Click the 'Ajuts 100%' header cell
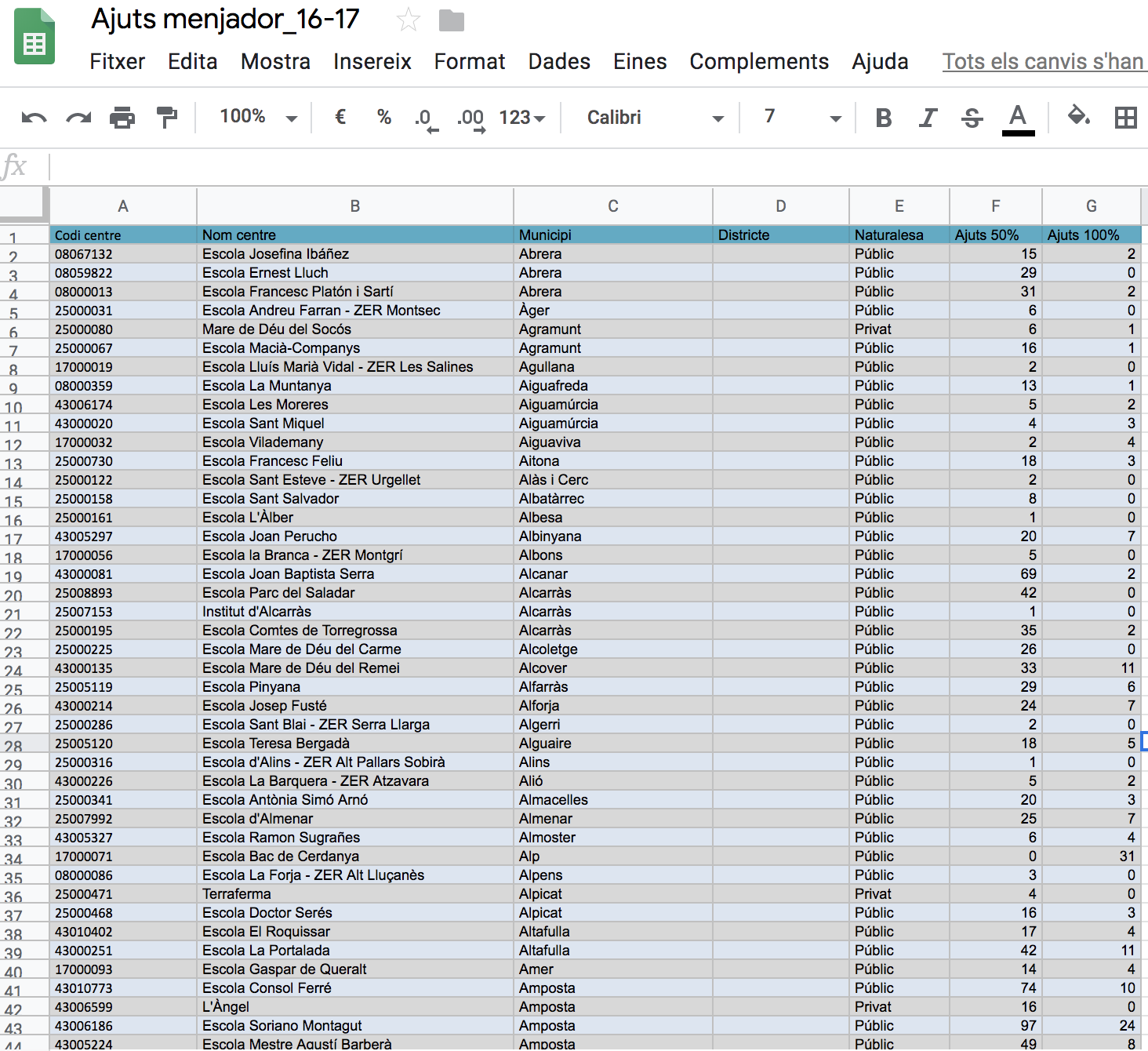The width and height of the screenshot is (1148, 1051). pyautogui.click(x=1092, y=235)
